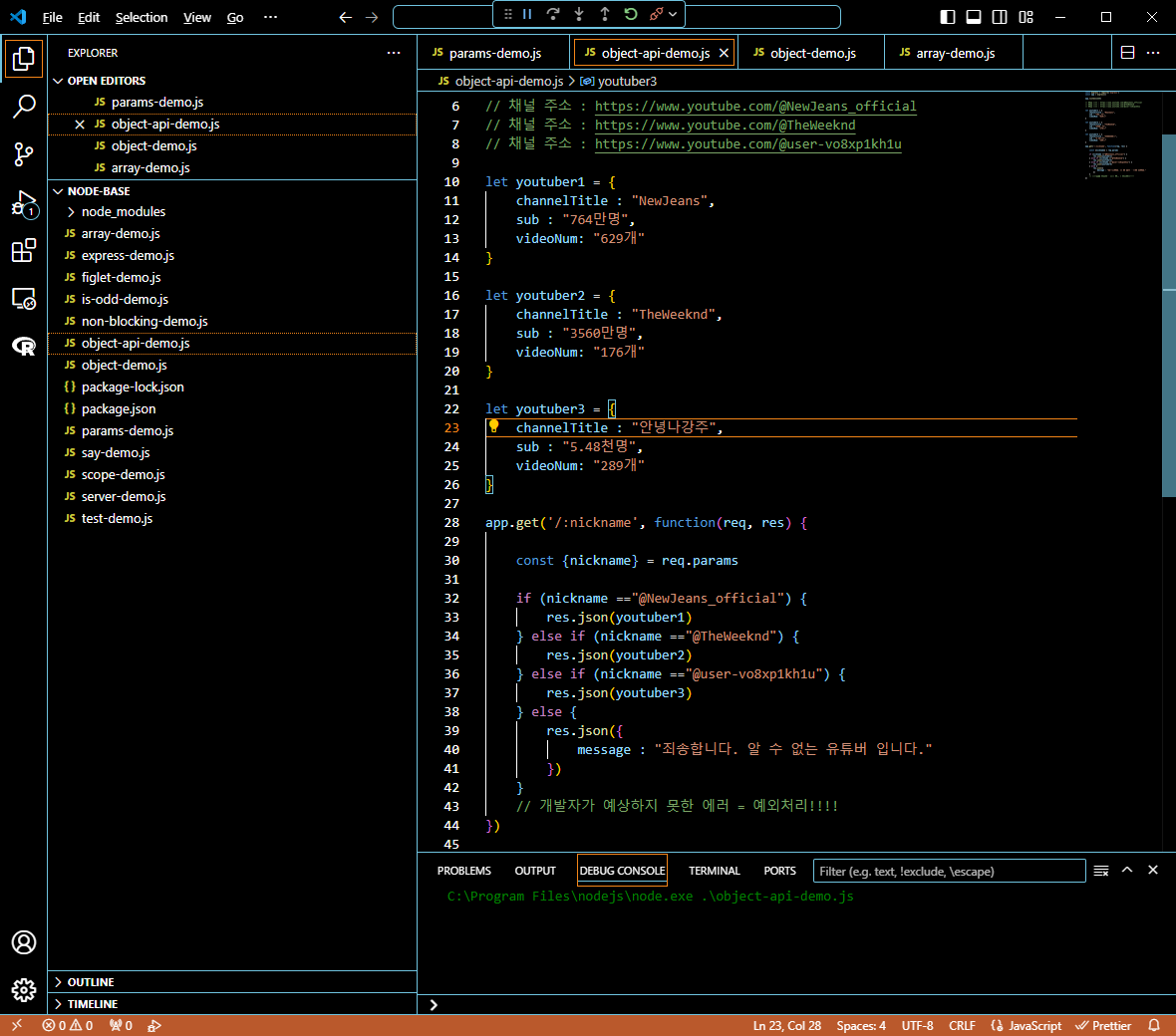Click the debug console filter input
Screen dimensions: 1176x1036
tap(949, 871)
